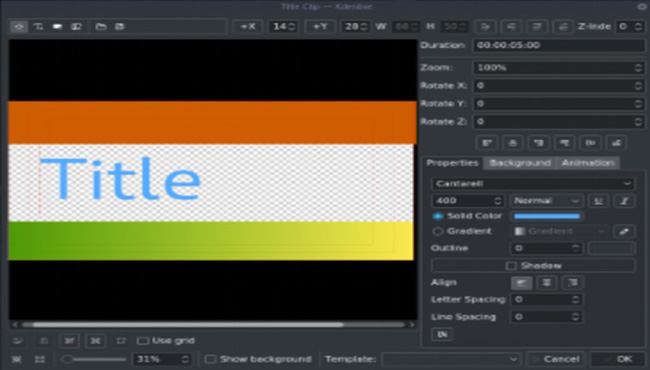The width and height of the screenshot is (650, 370).
Task: Choose the Add Image tool
Action: pyautogui.click(x=76, y=27)
